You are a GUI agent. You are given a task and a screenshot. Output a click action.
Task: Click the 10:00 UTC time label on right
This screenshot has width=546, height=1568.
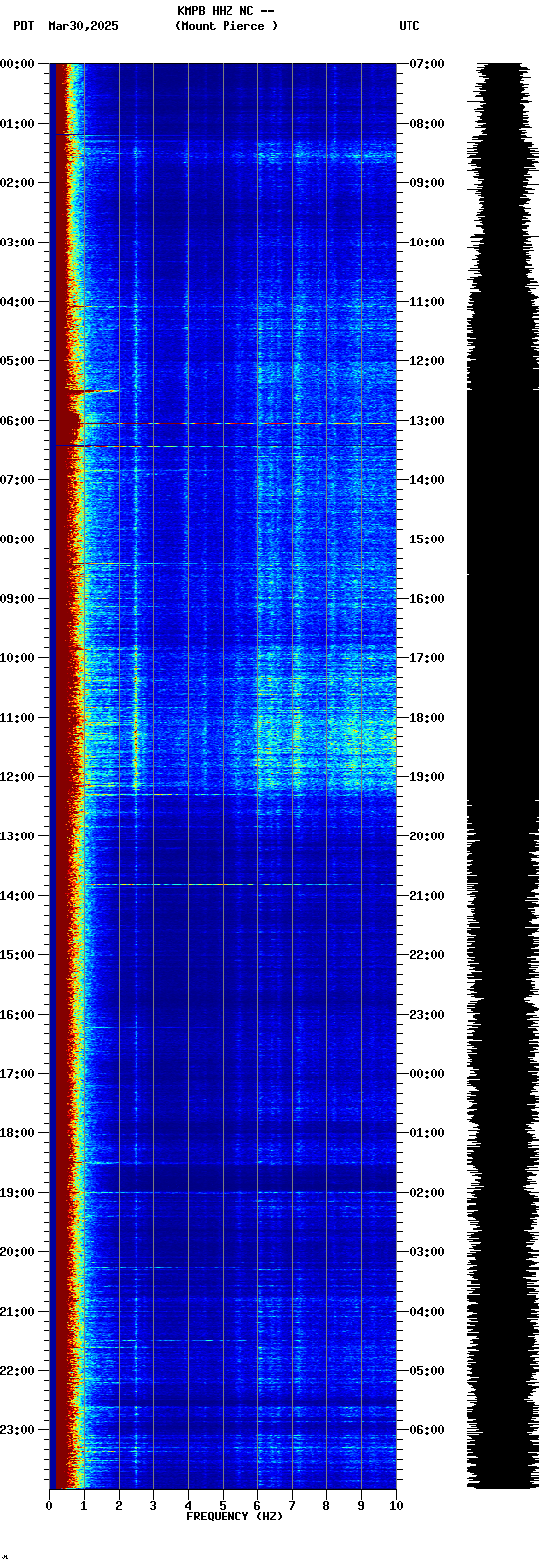click(x=427, y=243)
